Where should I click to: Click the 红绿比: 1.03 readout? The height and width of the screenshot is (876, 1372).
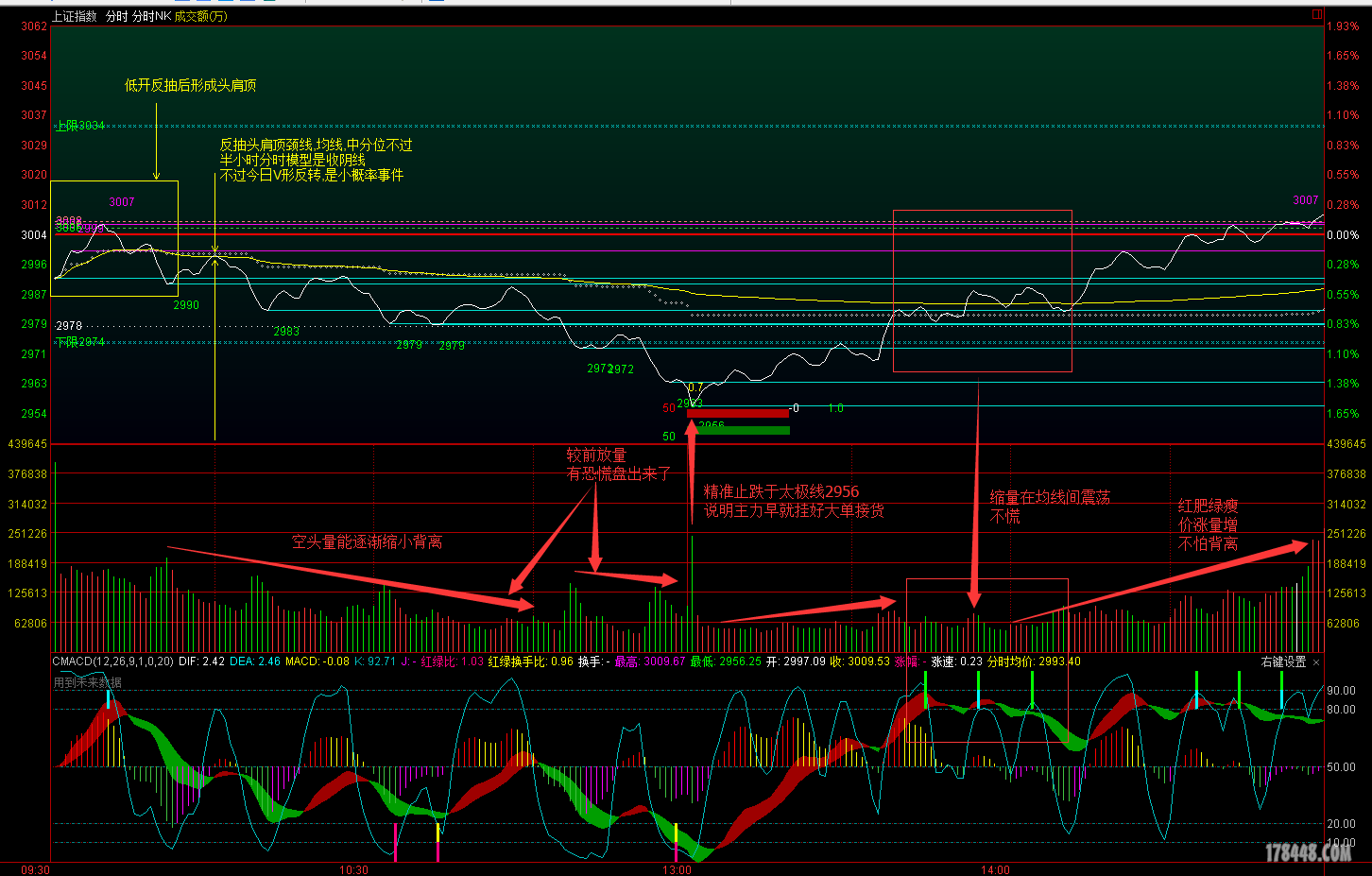point(453,661)
